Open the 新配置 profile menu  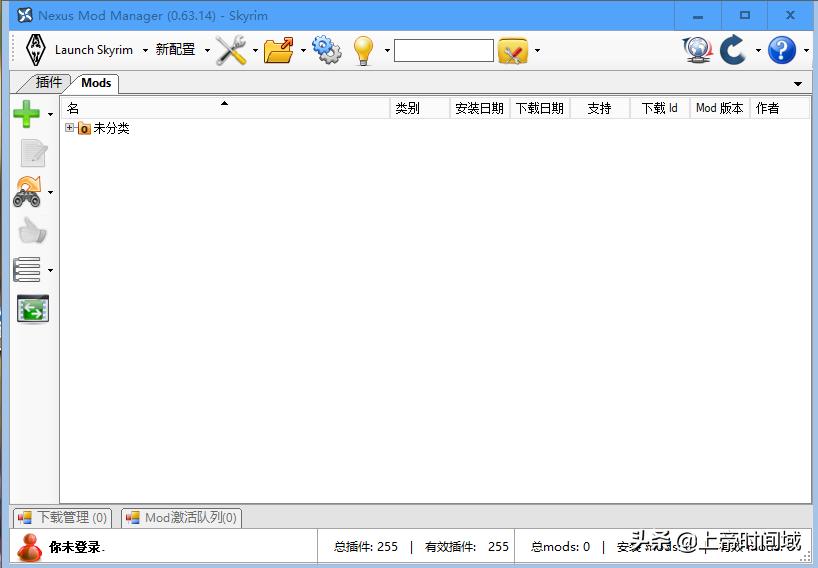[x=175, y=50]
